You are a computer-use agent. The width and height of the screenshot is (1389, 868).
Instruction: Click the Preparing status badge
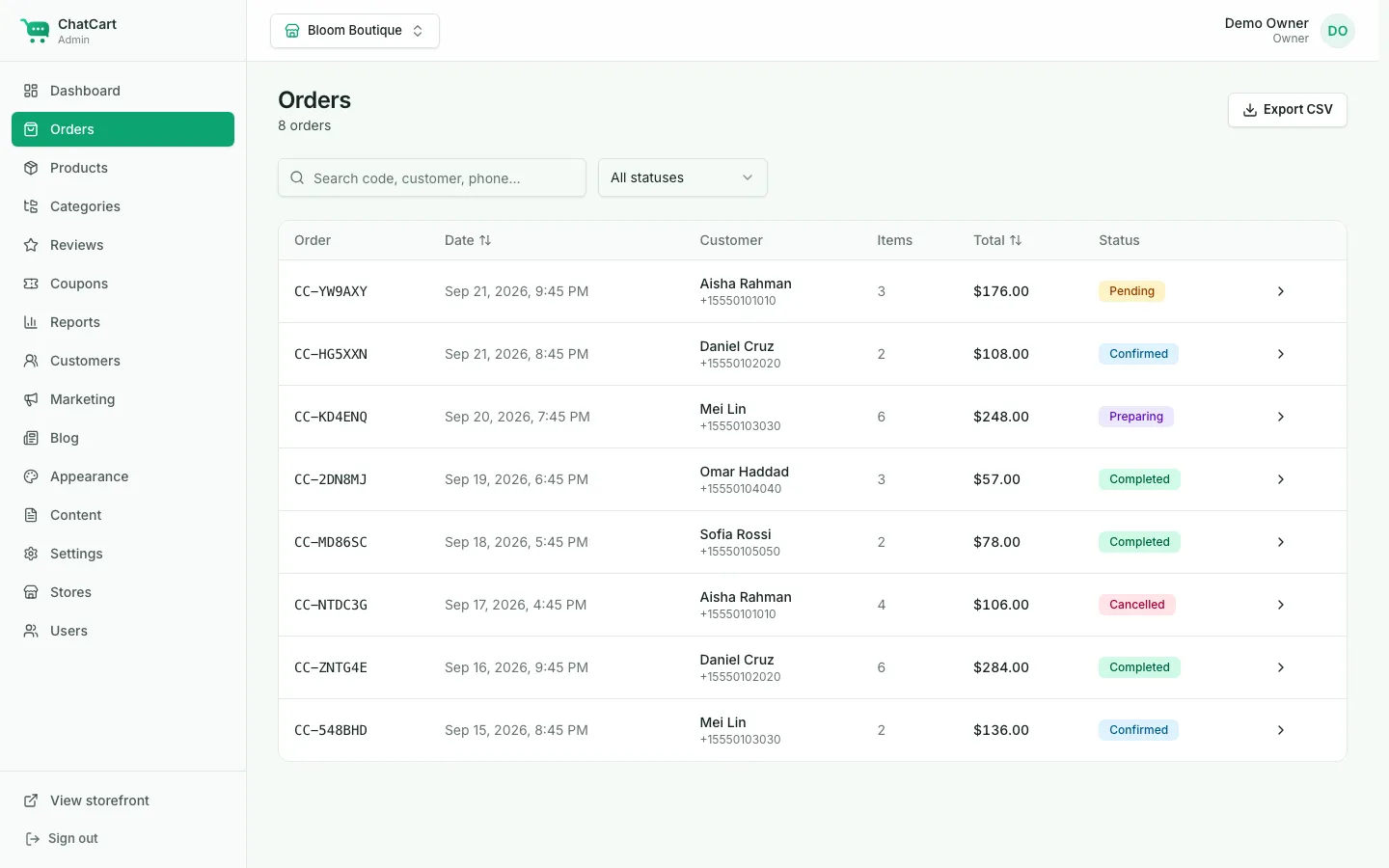[x=1136, y=417]
